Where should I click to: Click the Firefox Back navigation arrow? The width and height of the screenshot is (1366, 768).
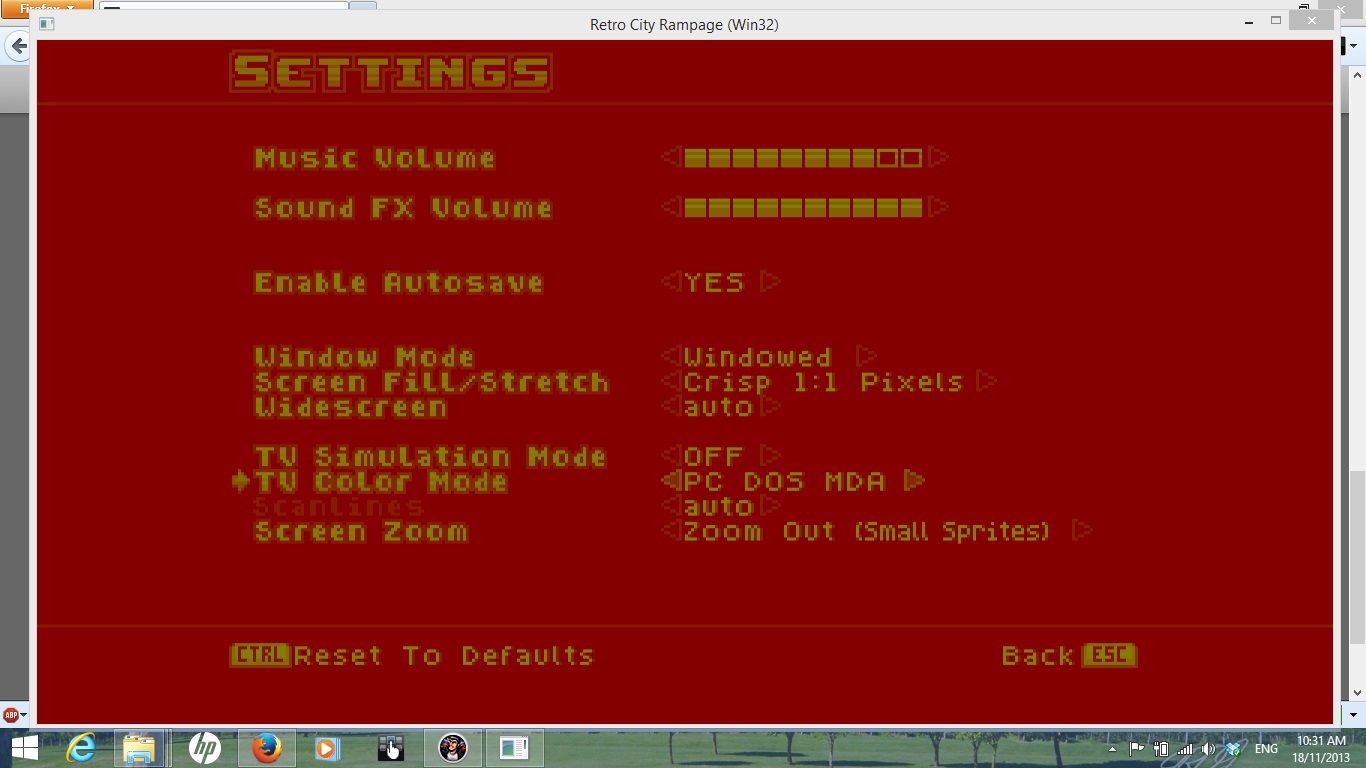(x=18, y=46)
